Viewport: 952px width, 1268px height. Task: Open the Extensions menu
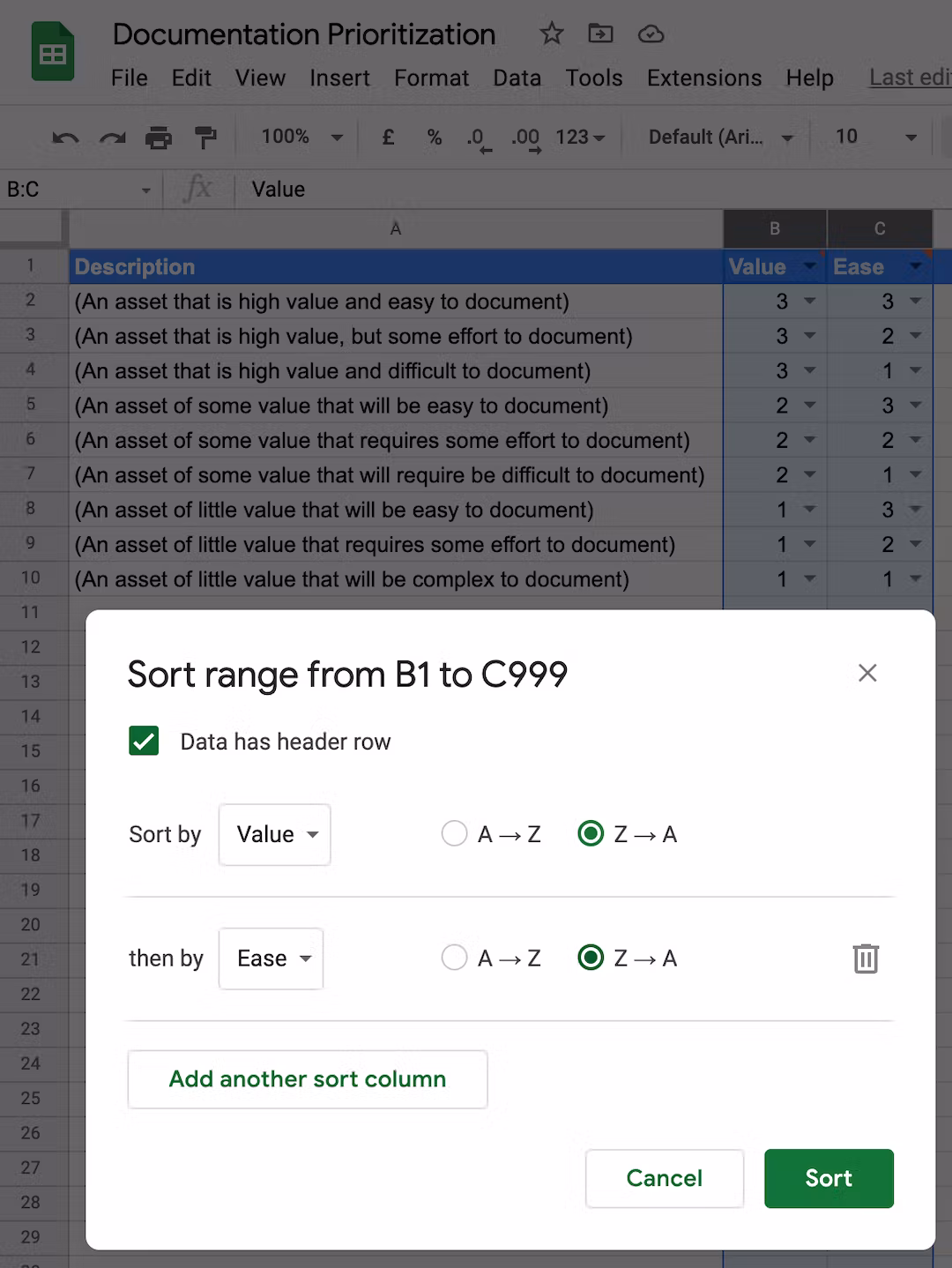click(704, 78)
